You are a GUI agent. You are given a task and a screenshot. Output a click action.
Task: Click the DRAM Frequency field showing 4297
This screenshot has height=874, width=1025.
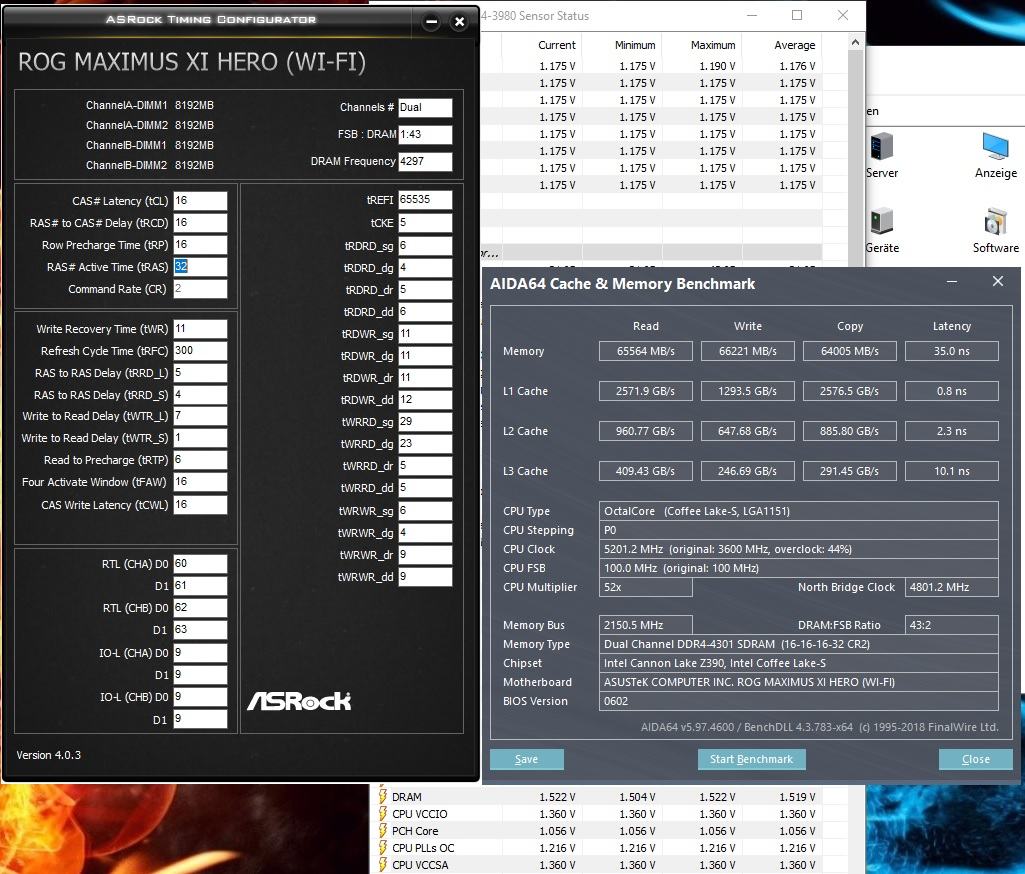425,161
